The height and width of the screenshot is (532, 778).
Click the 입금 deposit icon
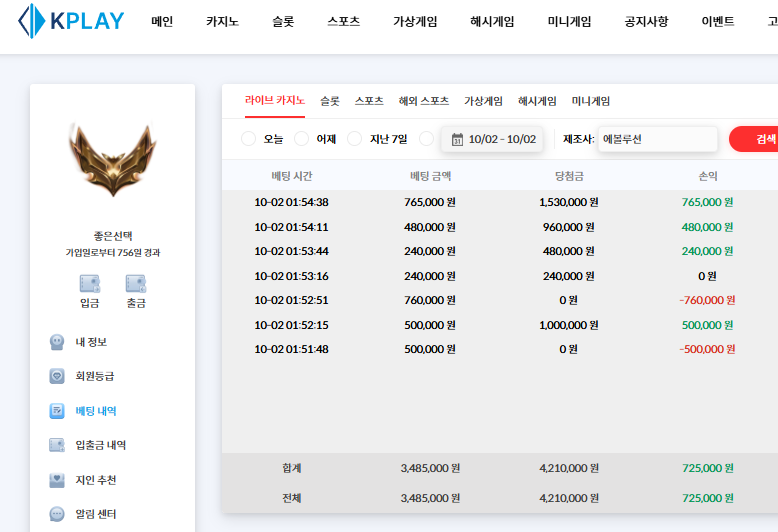89,284
